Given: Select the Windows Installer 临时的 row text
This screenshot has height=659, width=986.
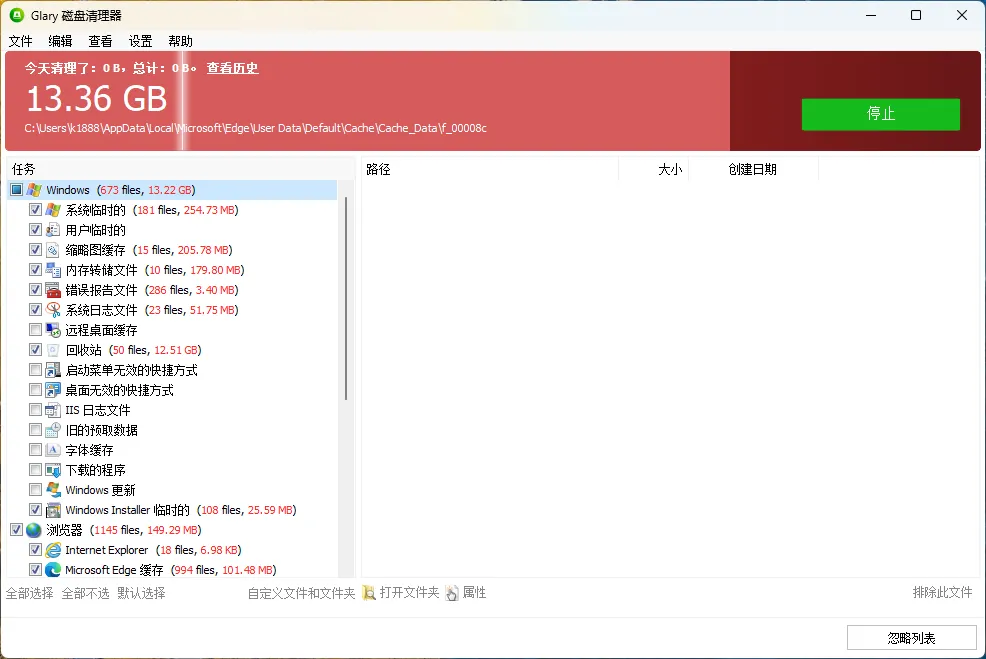Looking at the screenshot, I should click(180, 510).
